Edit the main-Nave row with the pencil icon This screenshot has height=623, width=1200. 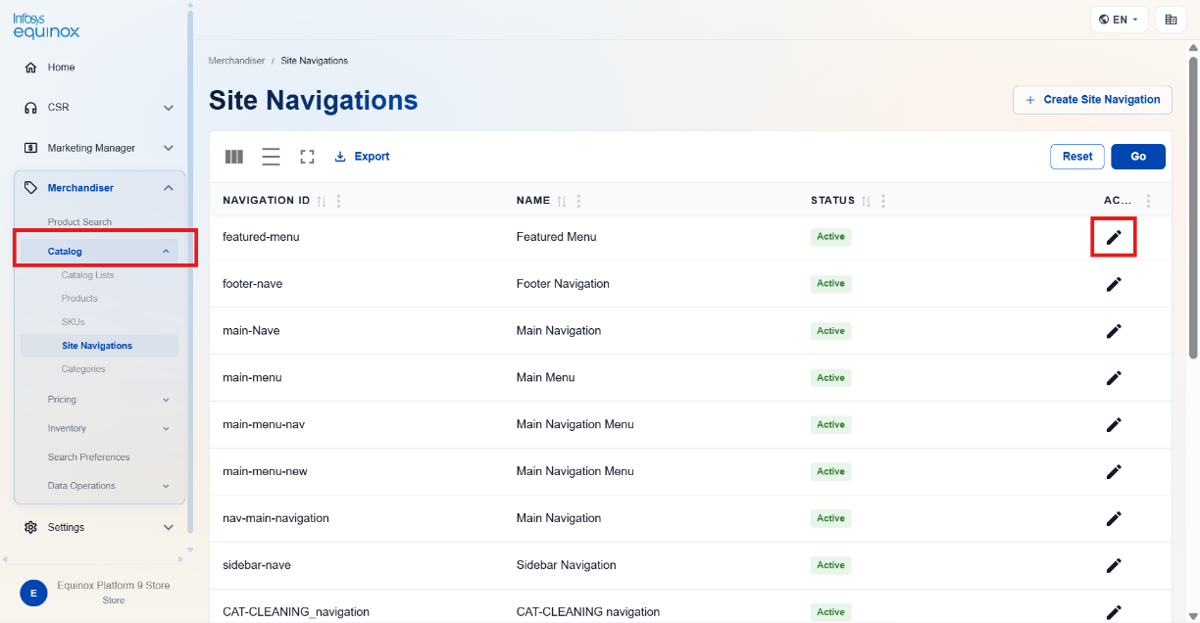point(1113,331)
